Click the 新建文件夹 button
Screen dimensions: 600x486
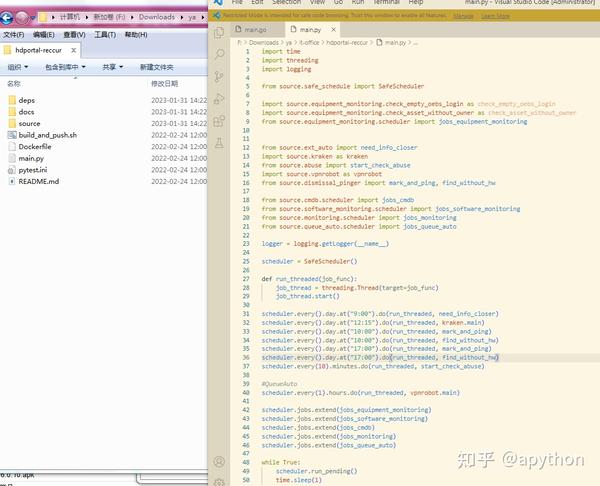point(157,67)
